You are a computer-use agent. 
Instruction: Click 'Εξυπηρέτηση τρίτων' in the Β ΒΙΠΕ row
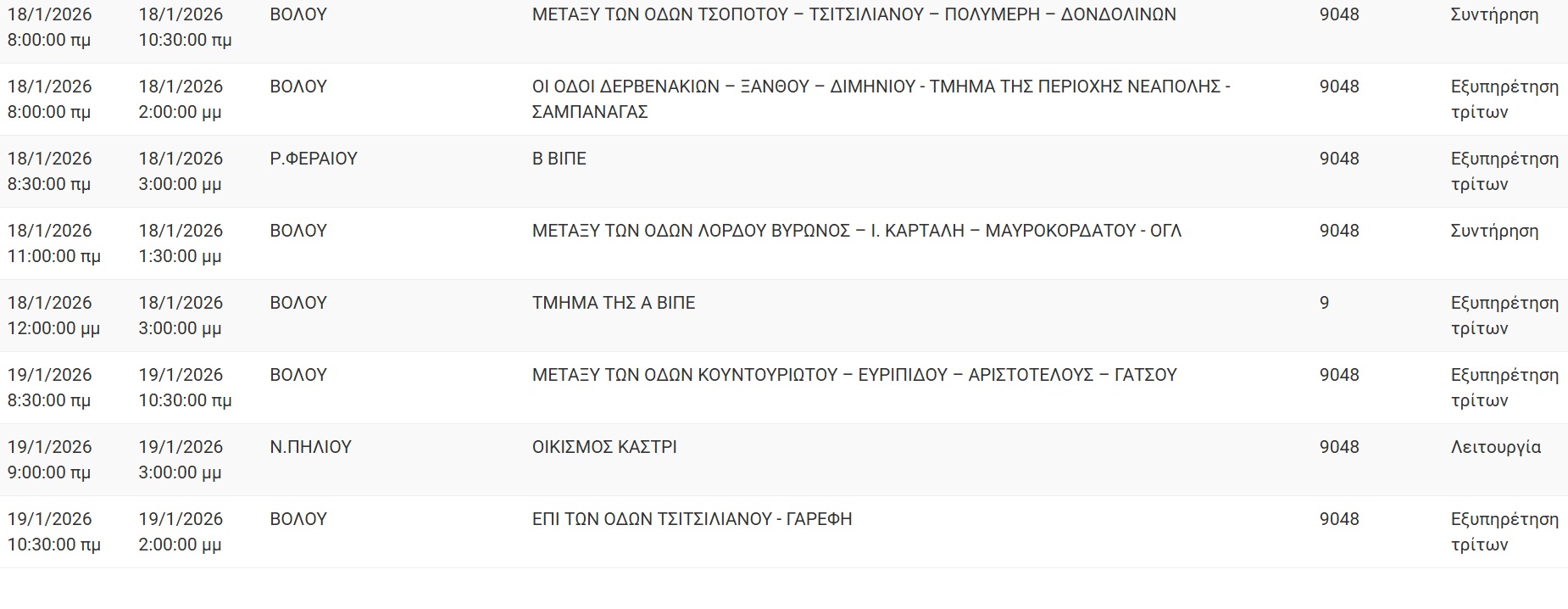[1504, 171]
